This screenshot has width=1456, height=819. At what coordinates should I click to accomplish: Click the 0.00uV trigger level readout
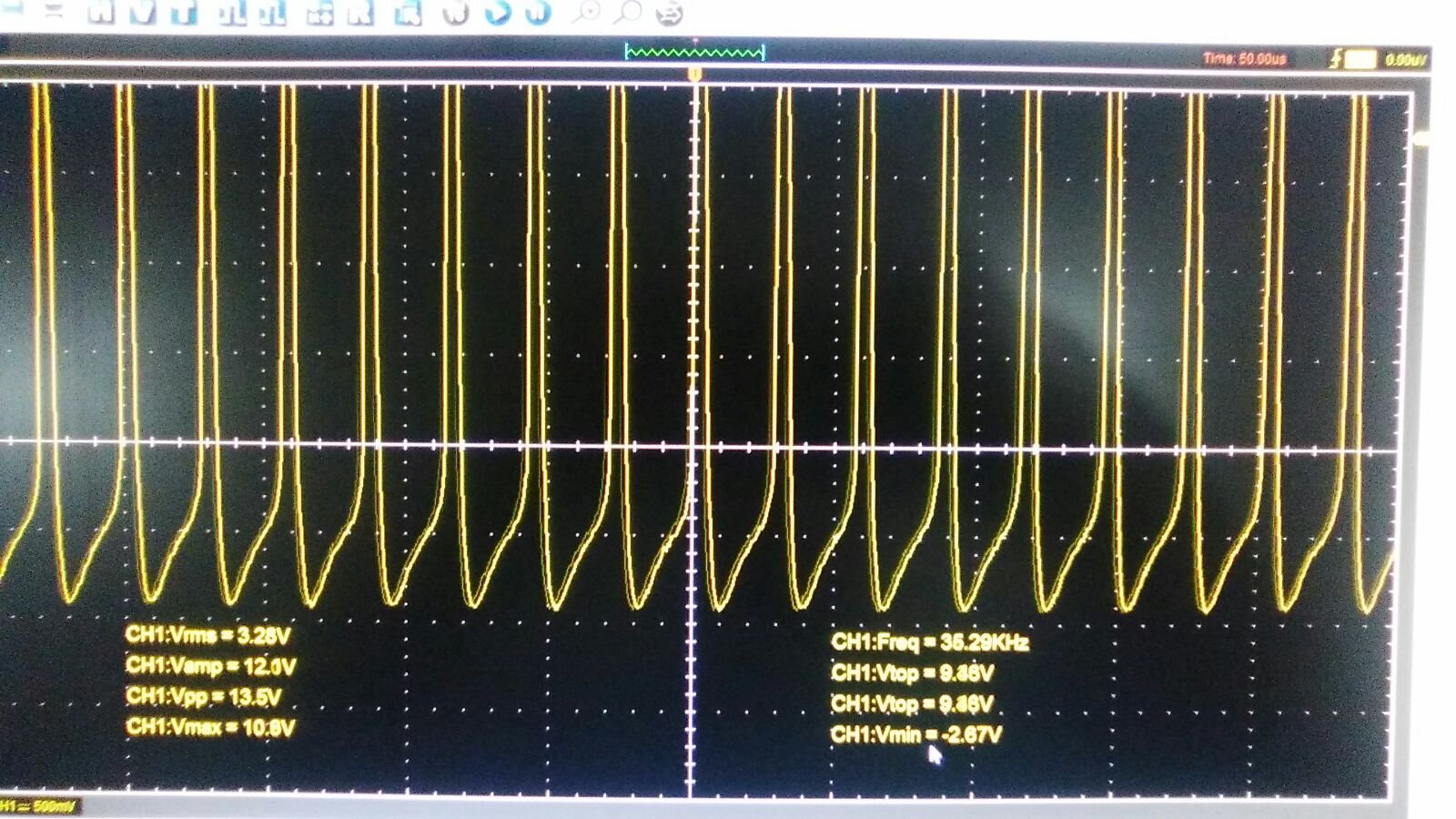pyautogui.click(x=1405, y=60)
